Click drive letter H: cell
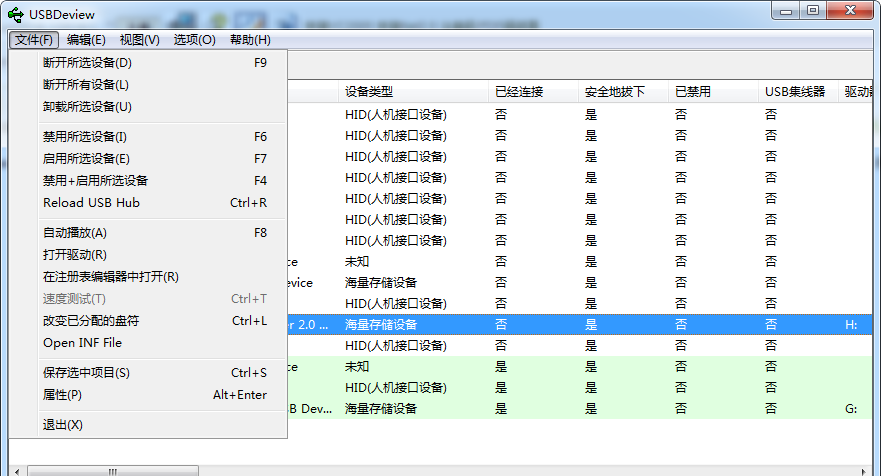The height and width of the screenshot is (476, 881). [x=851, y=325]
